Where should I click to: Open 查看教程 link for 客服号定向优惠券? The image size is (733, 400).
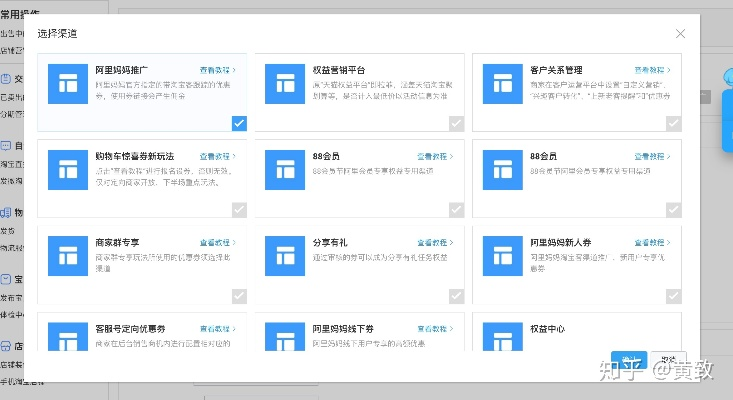(218, 329)
